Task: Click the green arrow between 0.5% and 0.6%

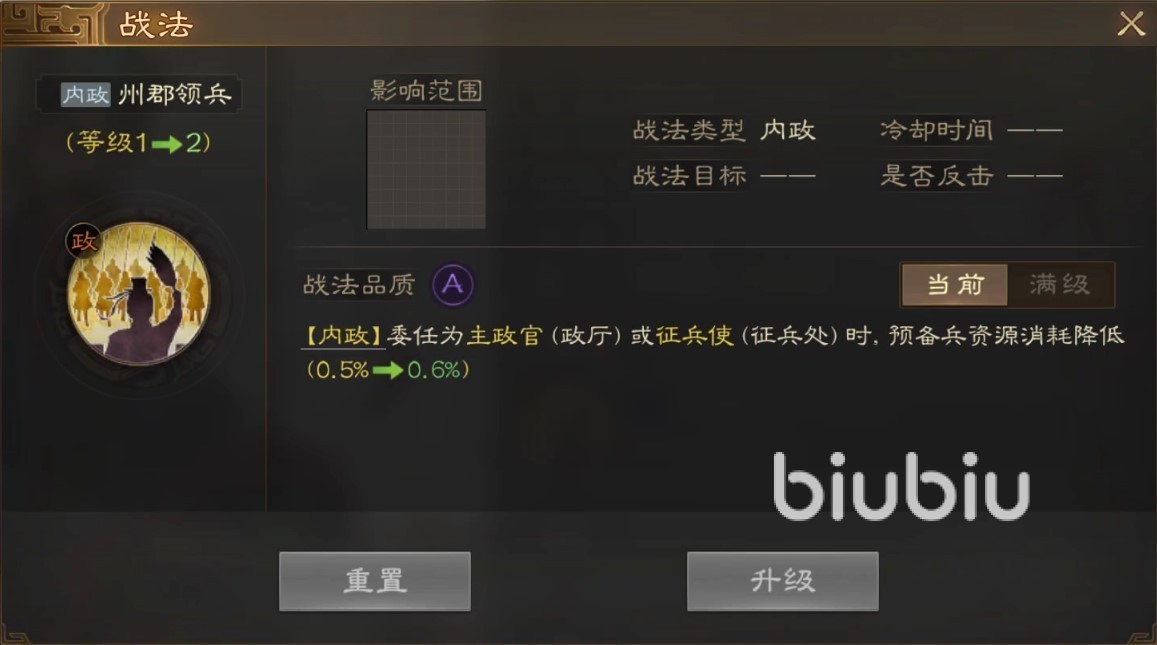Action: point(387,370)
